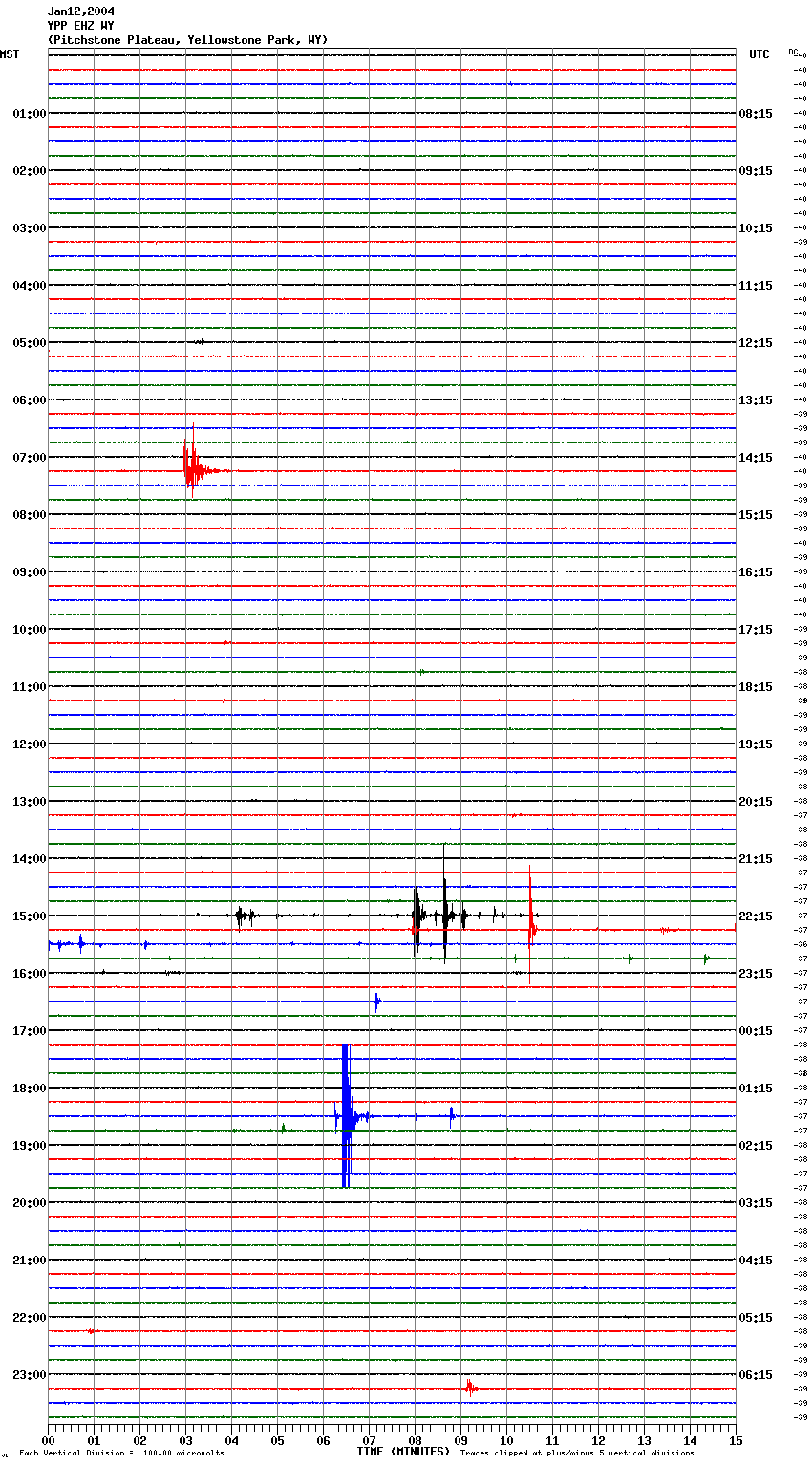812x1466 pixels.
Task: Click the 00:15 UTC time label
Action: [x=756, y=1031]
